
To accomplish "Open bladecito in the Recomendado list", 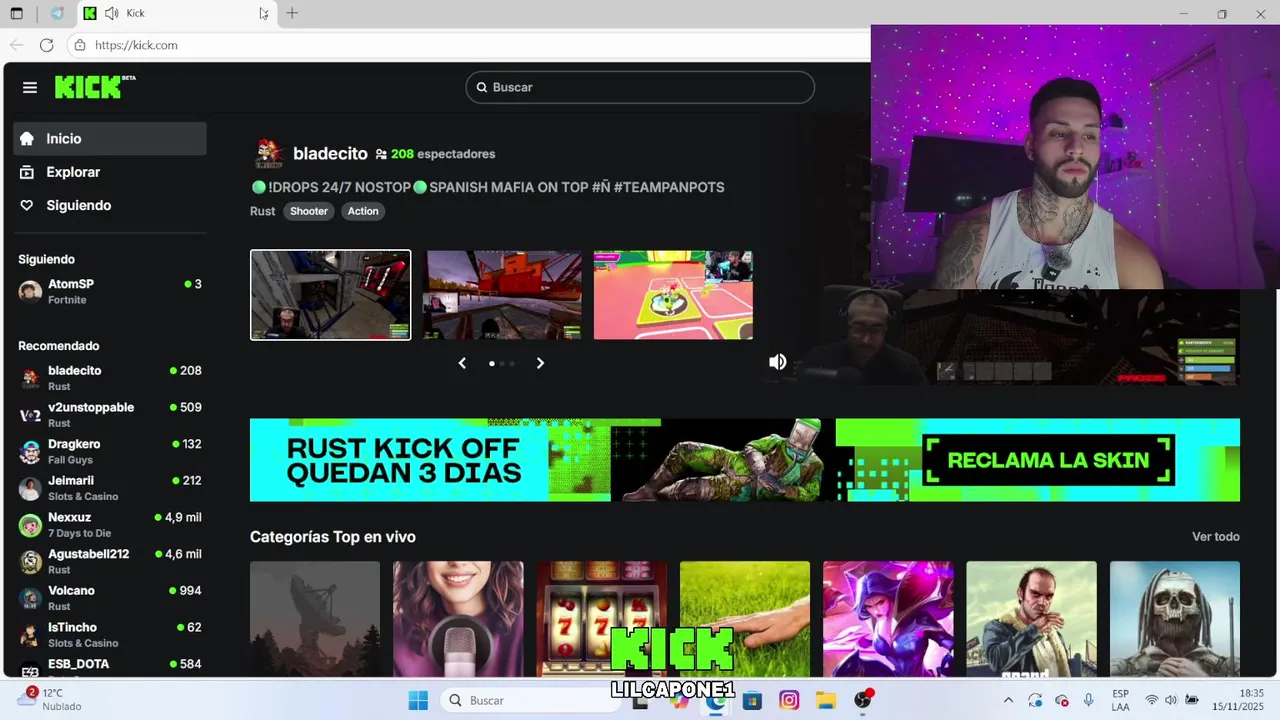I will (x=110, y=378).
